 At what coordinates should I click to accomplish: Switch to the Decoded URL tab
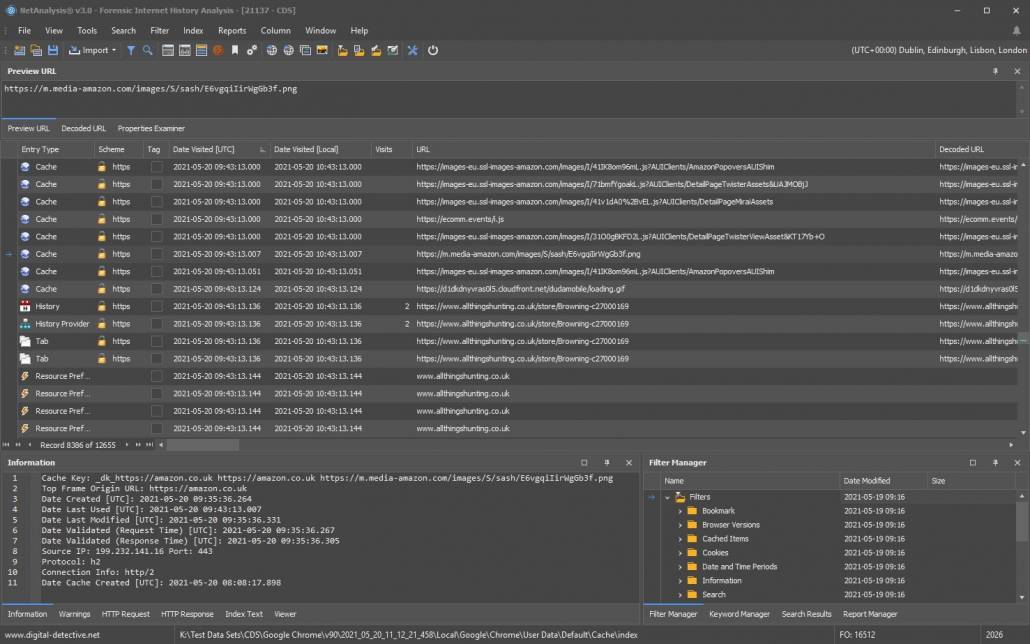click(x=83, y=128)
